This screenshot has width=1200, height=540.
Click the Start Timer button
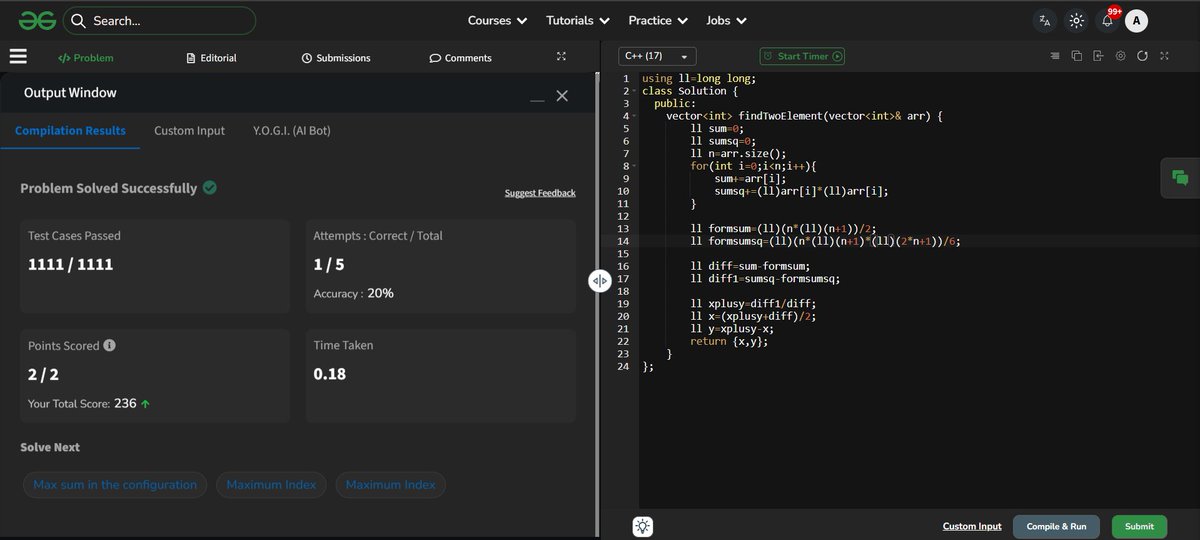802,56
